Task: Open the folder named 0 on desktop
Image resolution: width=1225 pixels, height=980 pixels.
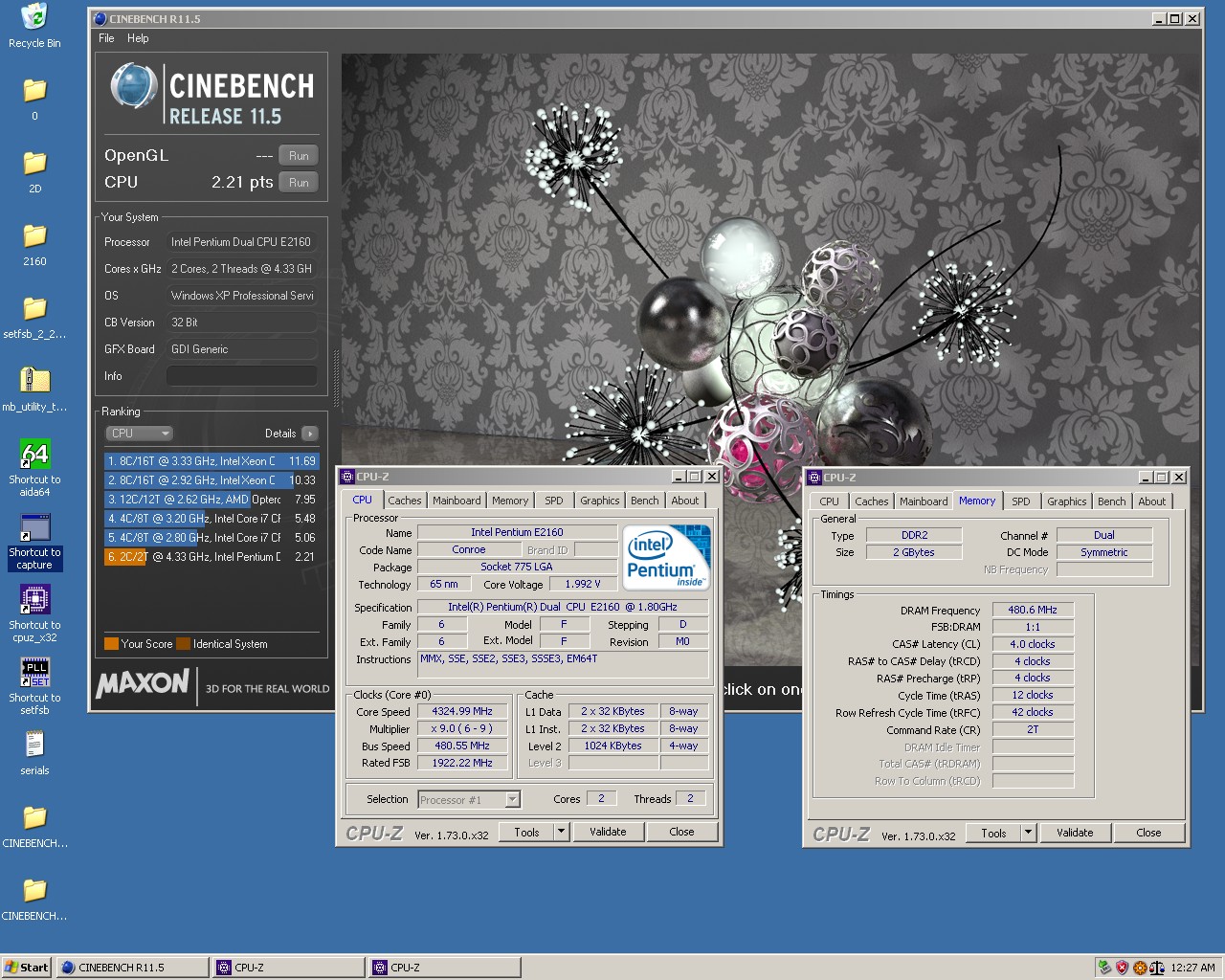Action: coord(34,90)
